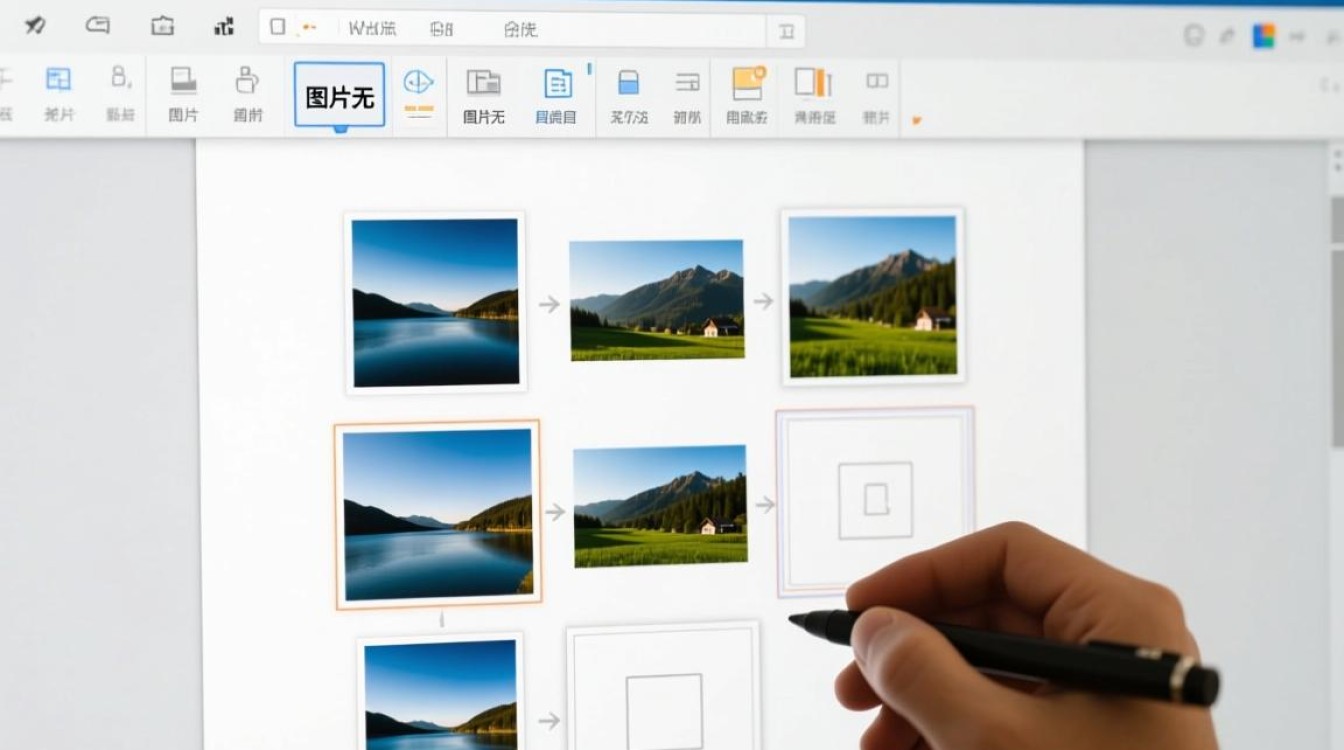The image size is (1344, 750).
Task: Click the icon at the right end of the tab bar
Action: click(x=785, y=30)
